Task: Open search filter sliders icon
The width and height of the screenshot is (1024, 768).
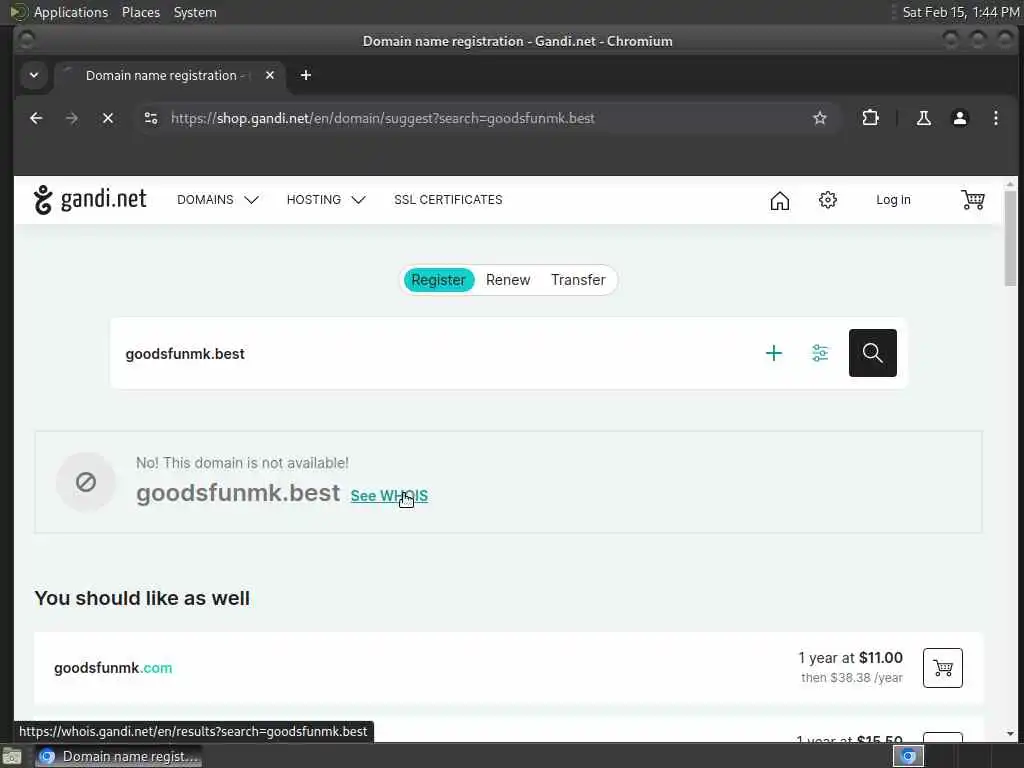Action: coord(820,353)
